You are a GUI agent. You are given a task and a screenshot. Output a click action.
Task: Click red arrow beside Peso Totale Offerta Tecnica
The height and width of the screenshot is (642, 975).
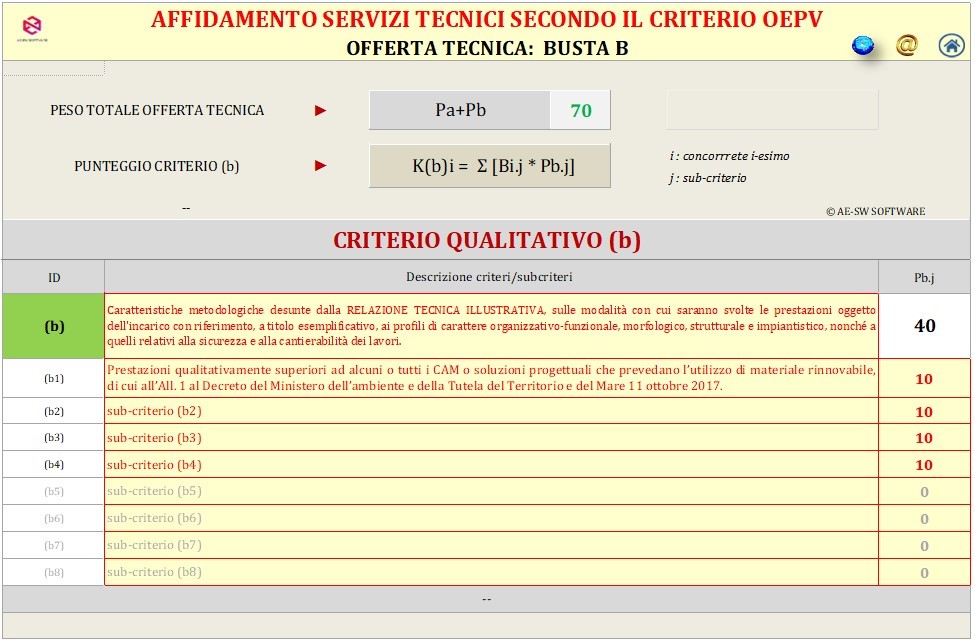321,111
